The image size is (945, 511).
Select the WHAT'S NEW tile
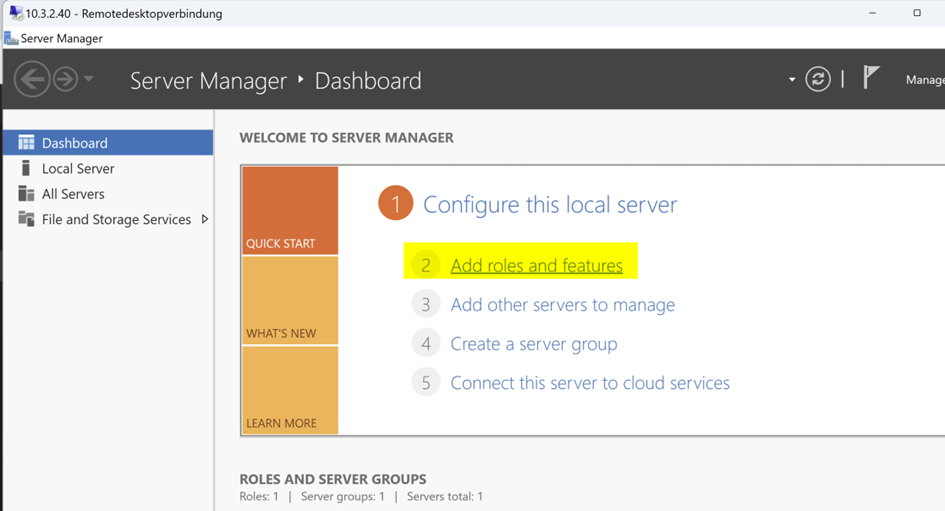[x=290, y=300]
